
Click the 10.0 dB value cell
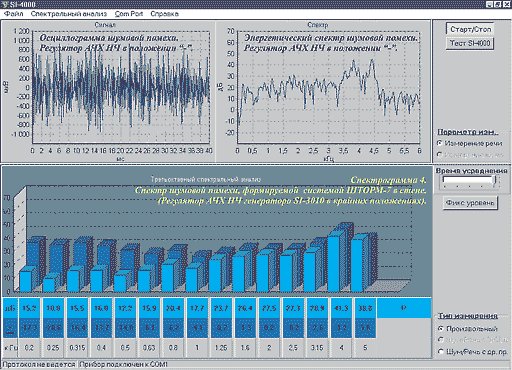click(x=53, y=308)
